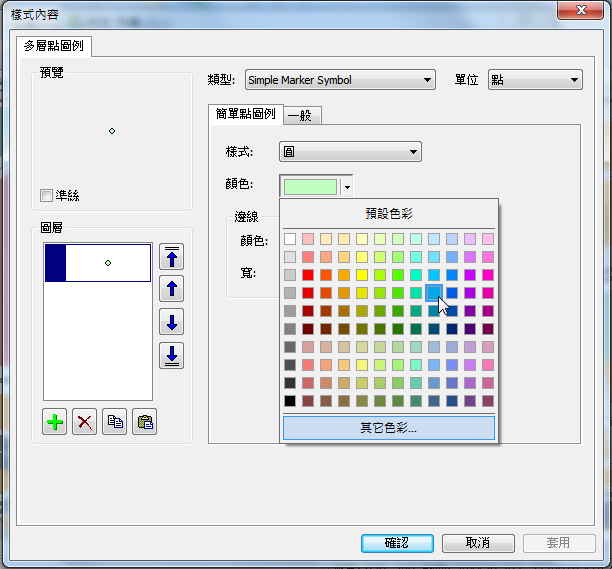
Task: Click the current light green color well
Action: 311,187
